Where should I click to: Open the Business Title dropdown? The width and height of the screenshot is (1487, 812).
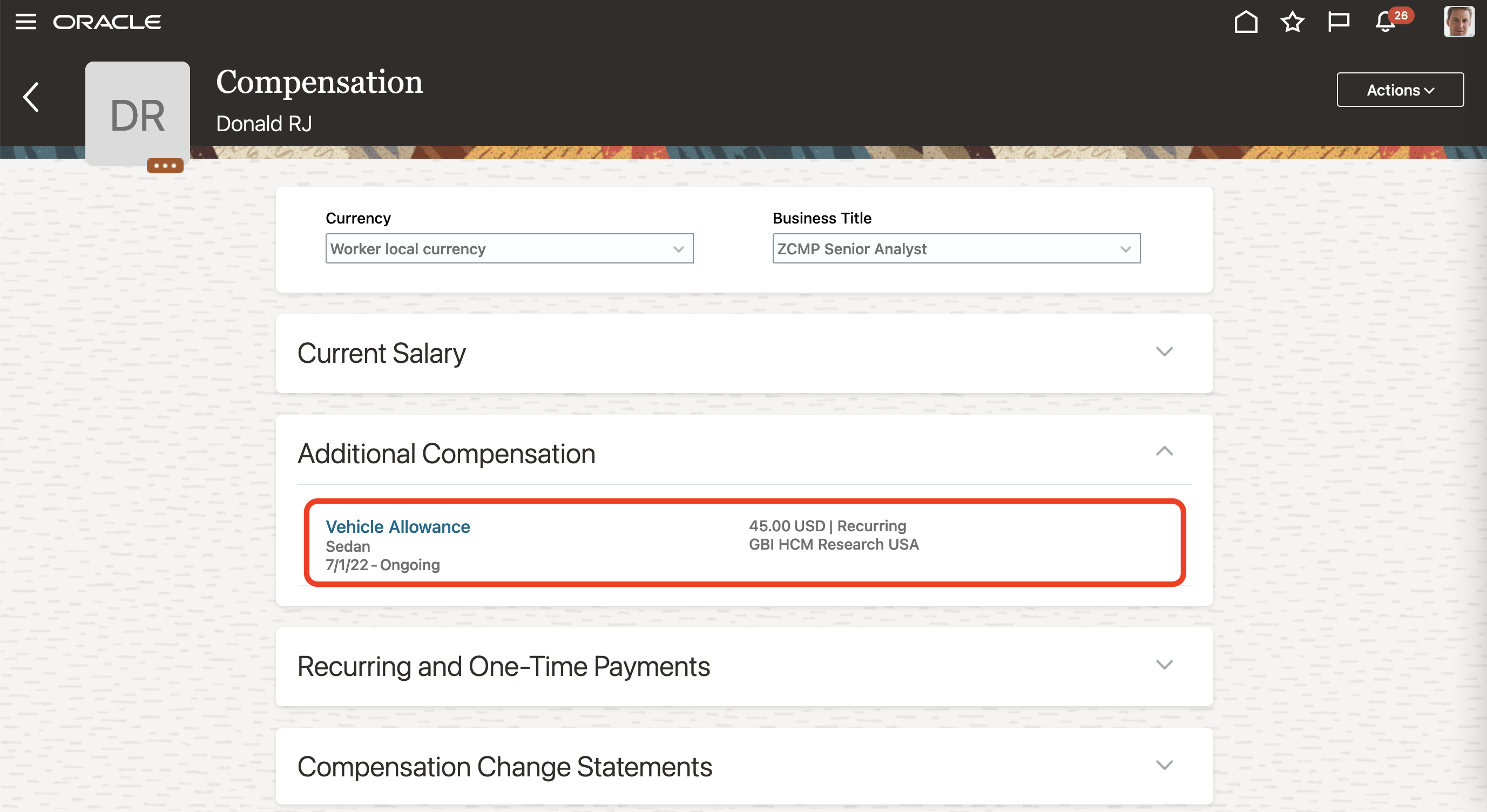pos(956,249)
